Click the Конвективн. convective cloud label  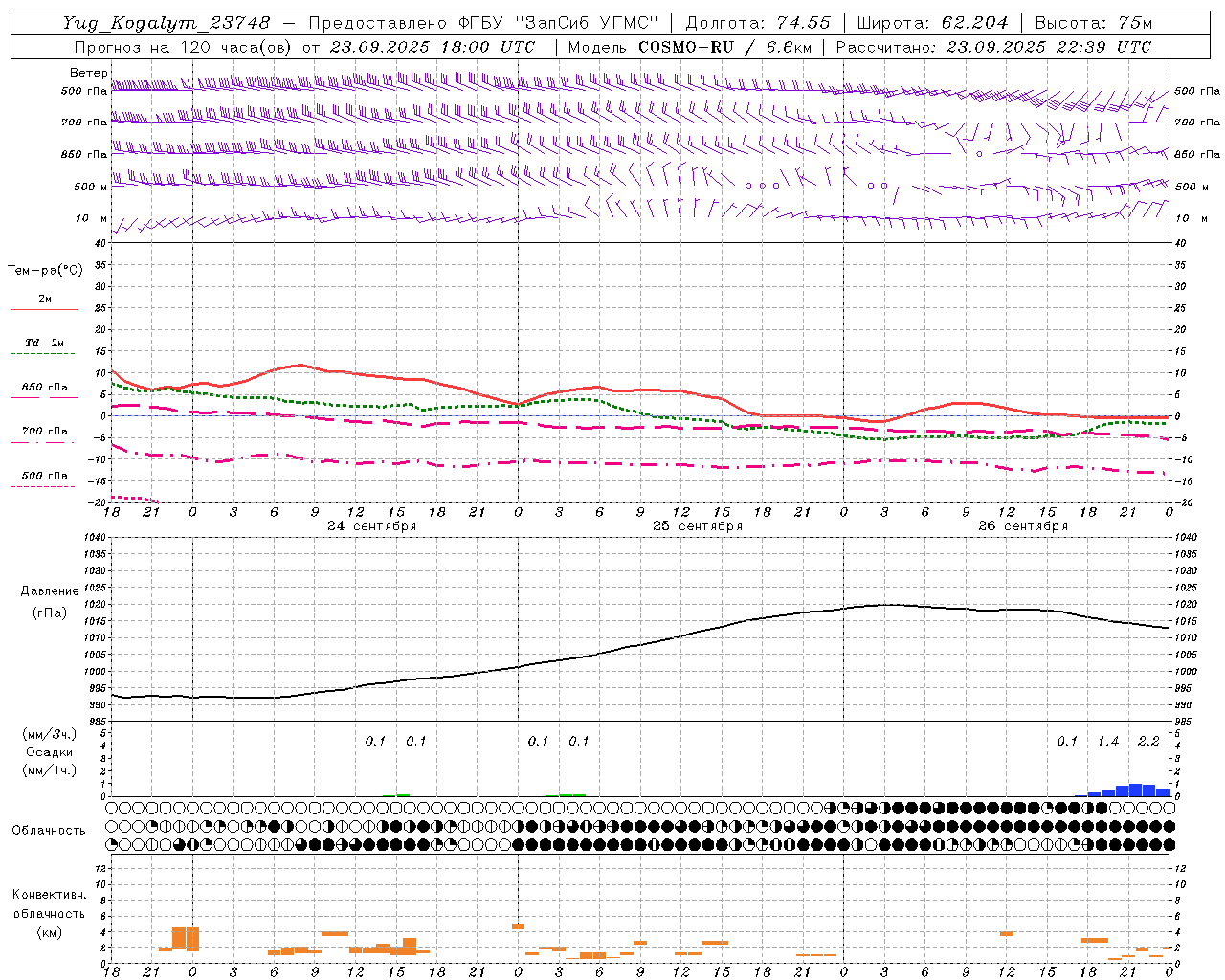(50, 895)
